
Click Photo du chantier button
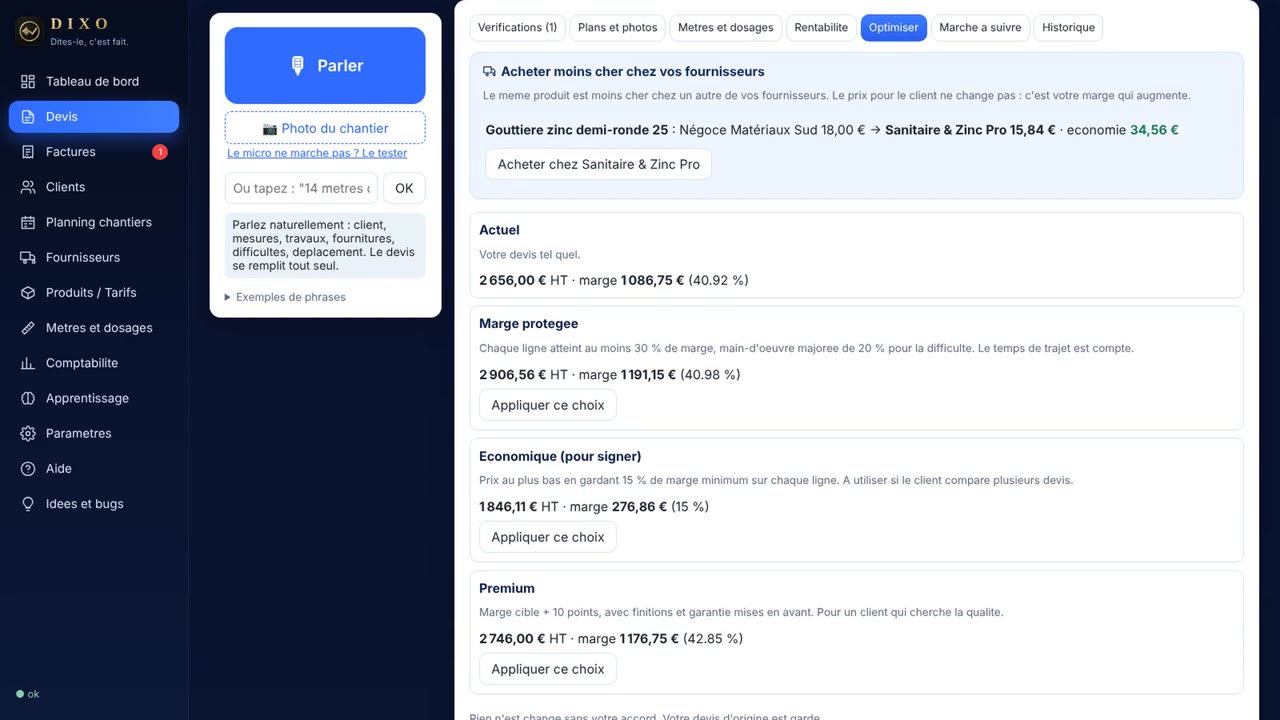click(325, 128)
